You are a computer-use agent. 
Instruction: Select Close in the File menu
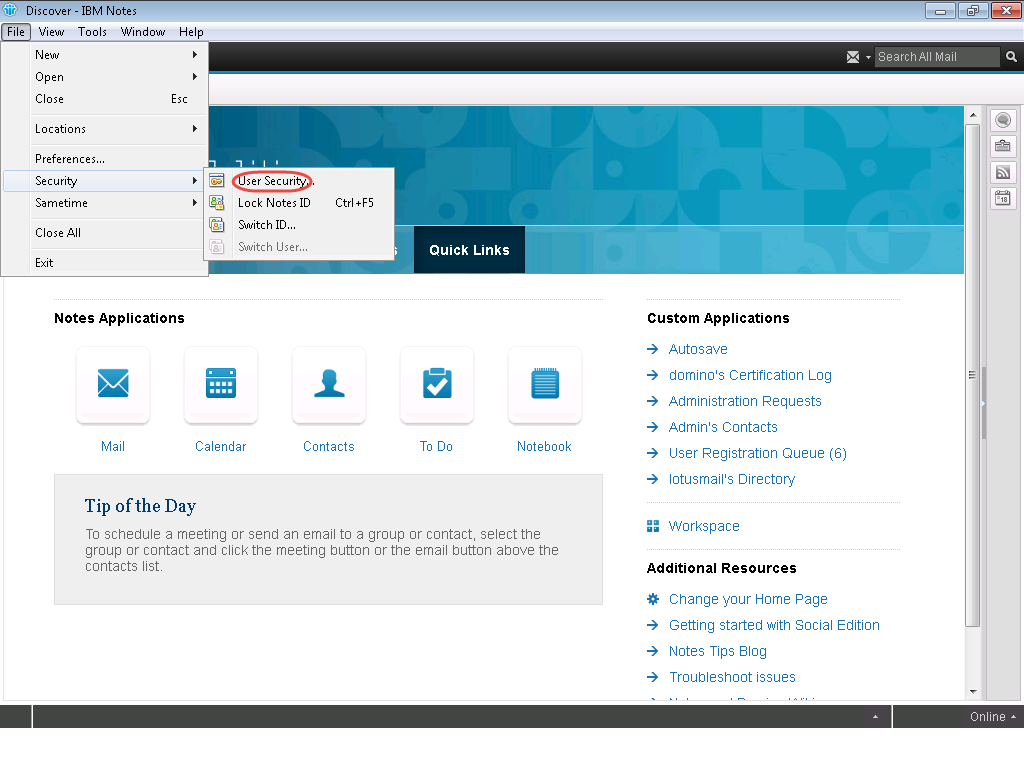click(x=105, y=99)
